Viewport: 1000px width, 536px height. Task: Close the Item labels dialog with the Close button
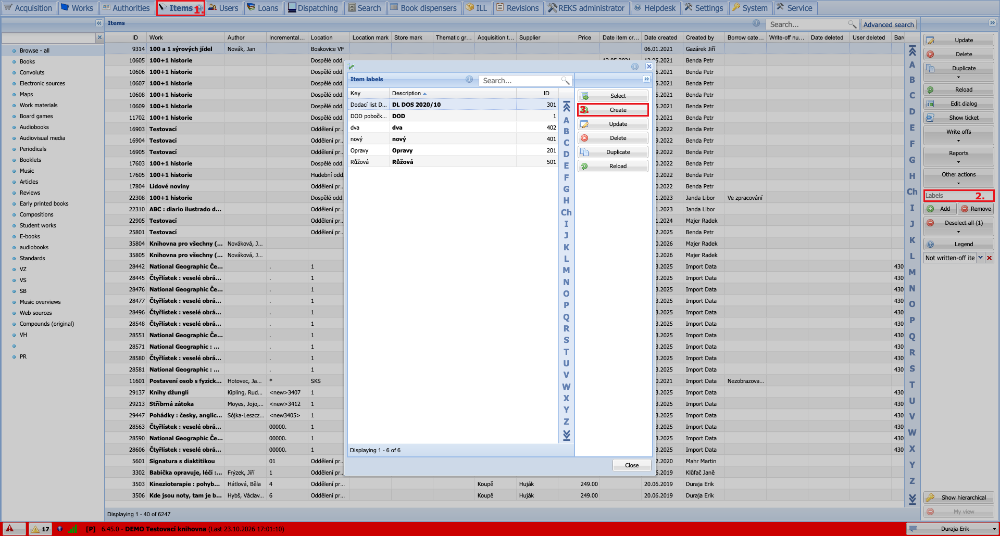coord(631,465)
